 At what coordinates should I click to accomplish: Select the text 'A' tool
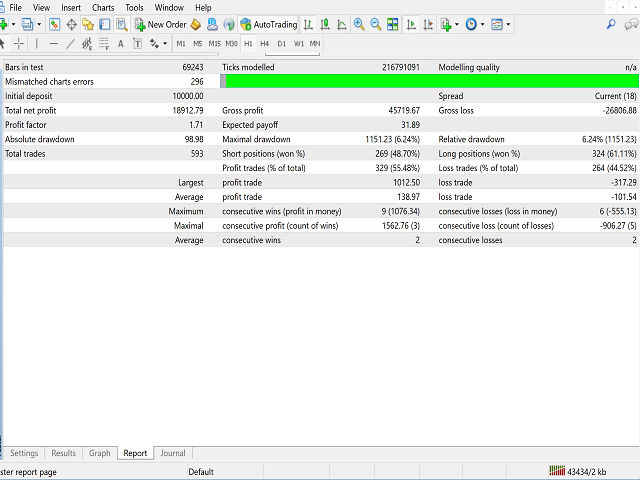pyautogui.click(x=121, y=43)
